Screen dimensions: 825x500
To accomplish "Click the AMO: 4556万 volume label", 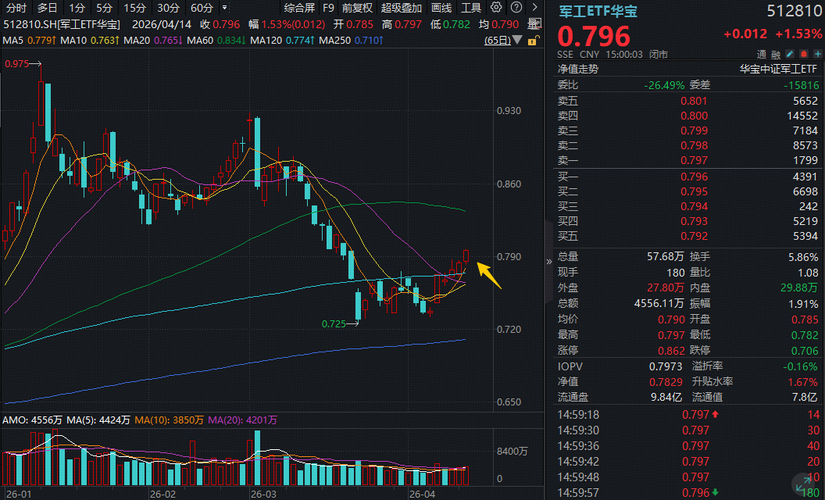I will [x=32, y=420].
